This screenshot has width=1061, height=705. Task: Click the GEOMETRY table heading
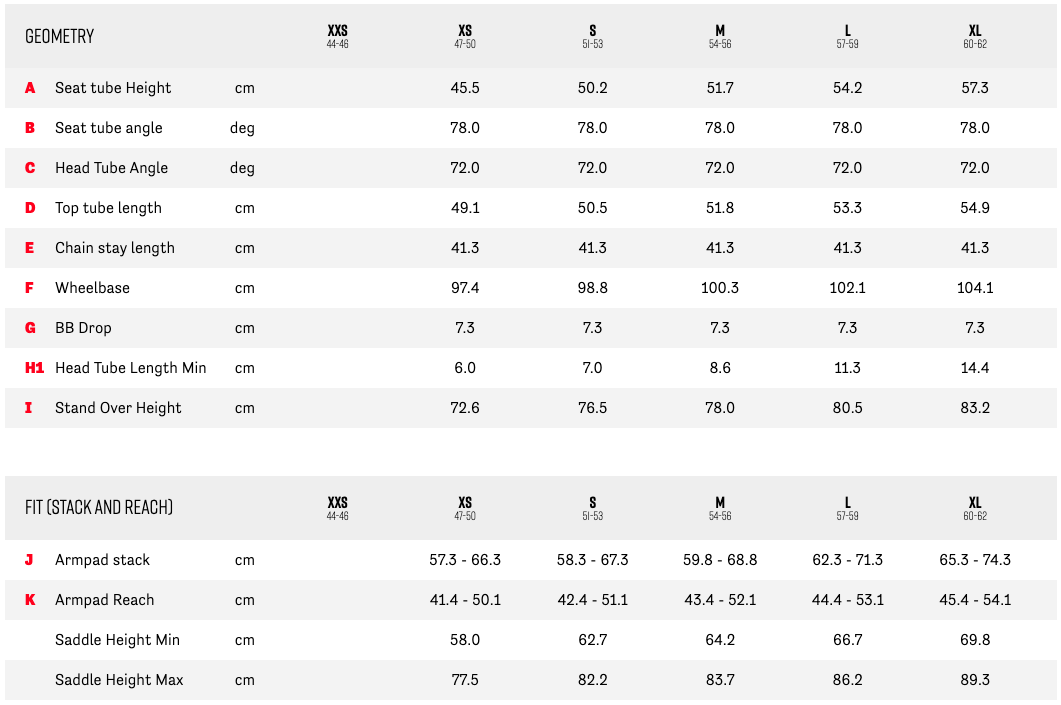pyautogui.click(x=59, y=36)
